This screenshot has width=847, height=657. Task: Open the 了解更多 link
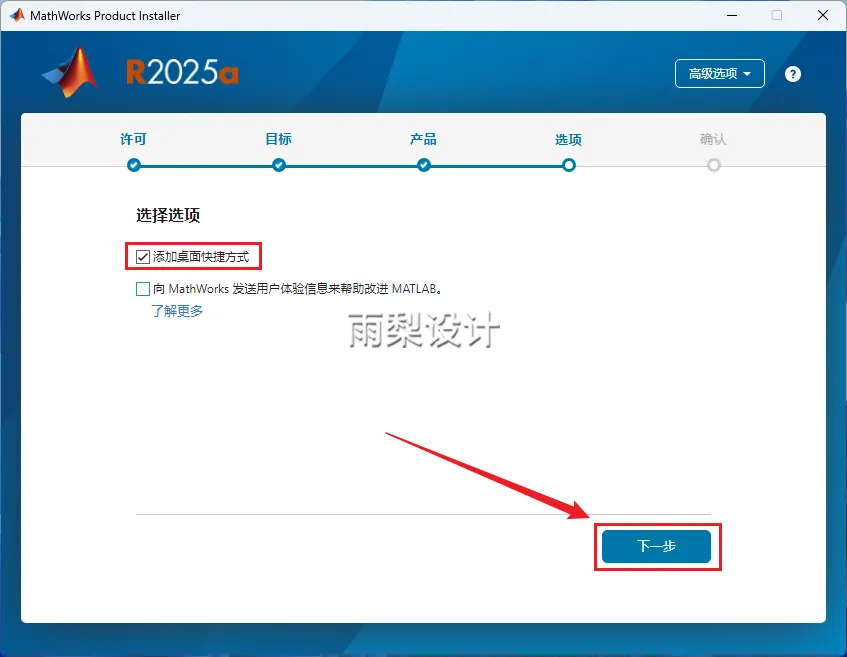(x=177, y=311)
